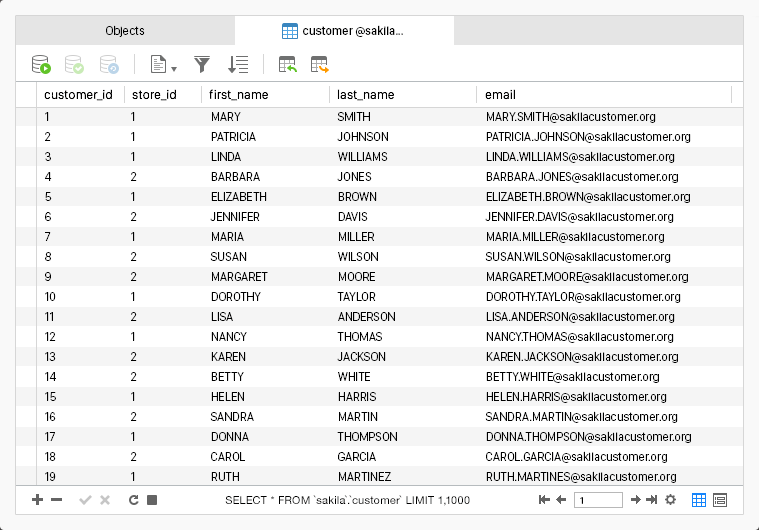
Task: Stop the running query
Action: 152,499
